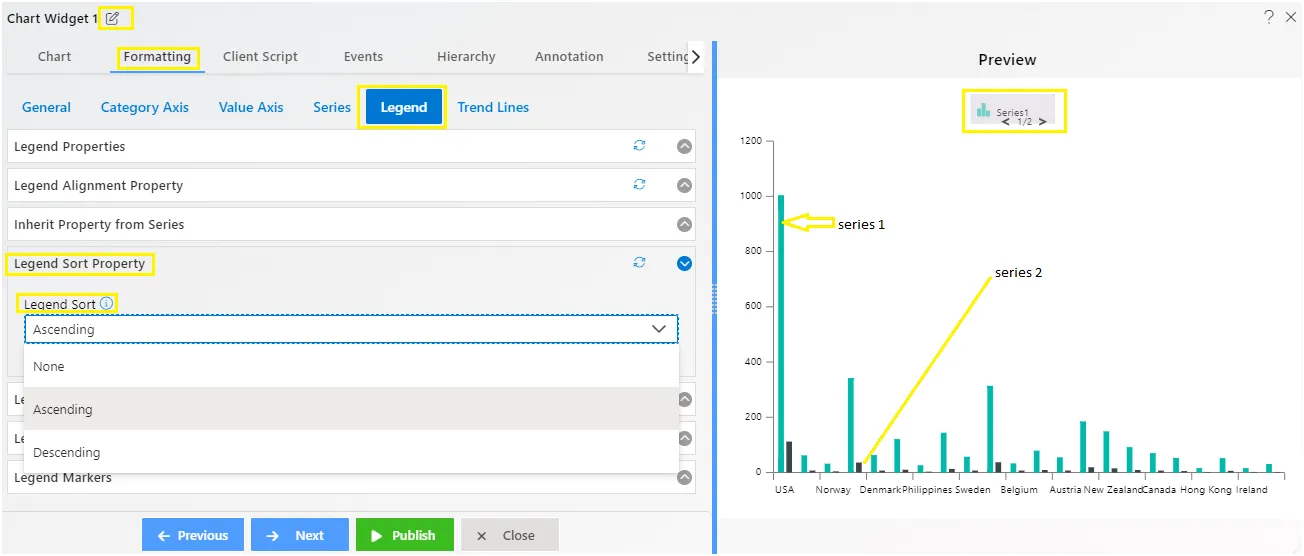The image size is (1304, 556).
Task: Click the Legend Sort Property header text
Action: coord(79,263)
